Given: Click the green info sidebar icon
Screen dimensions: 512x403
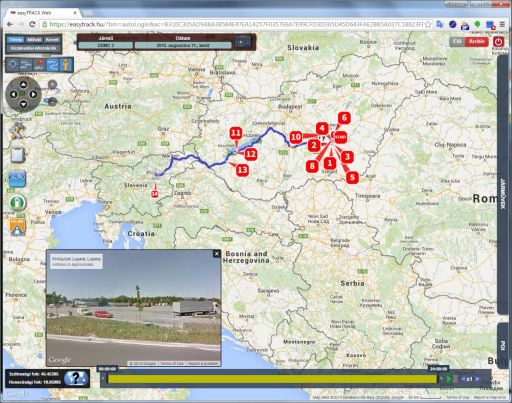Looking at the screenshot, I should coord(18,202).
